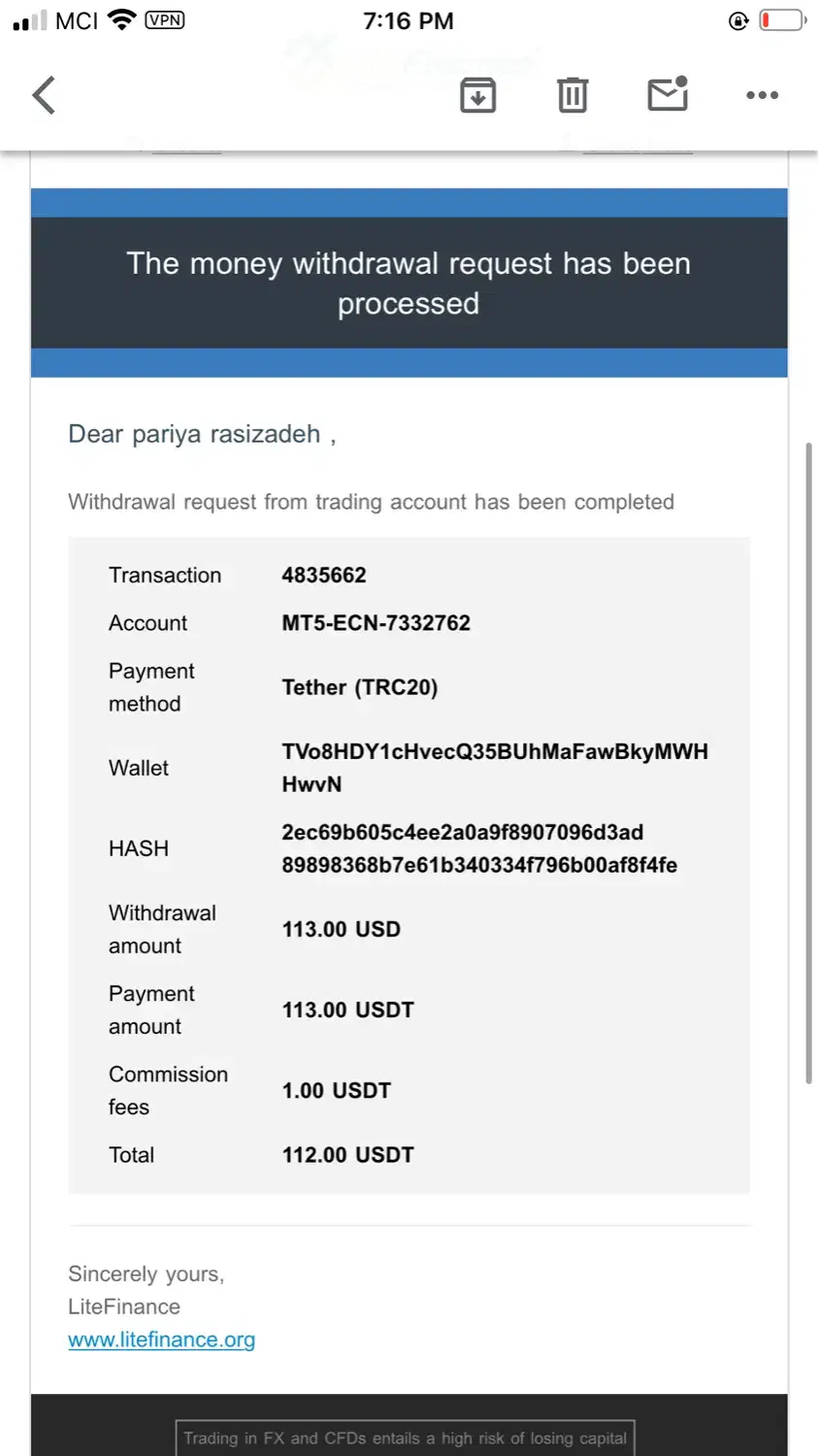Viewport: 818px width, 1456px height.
Task: Tap the rotation lock status icon
Action: pos(738,21)
